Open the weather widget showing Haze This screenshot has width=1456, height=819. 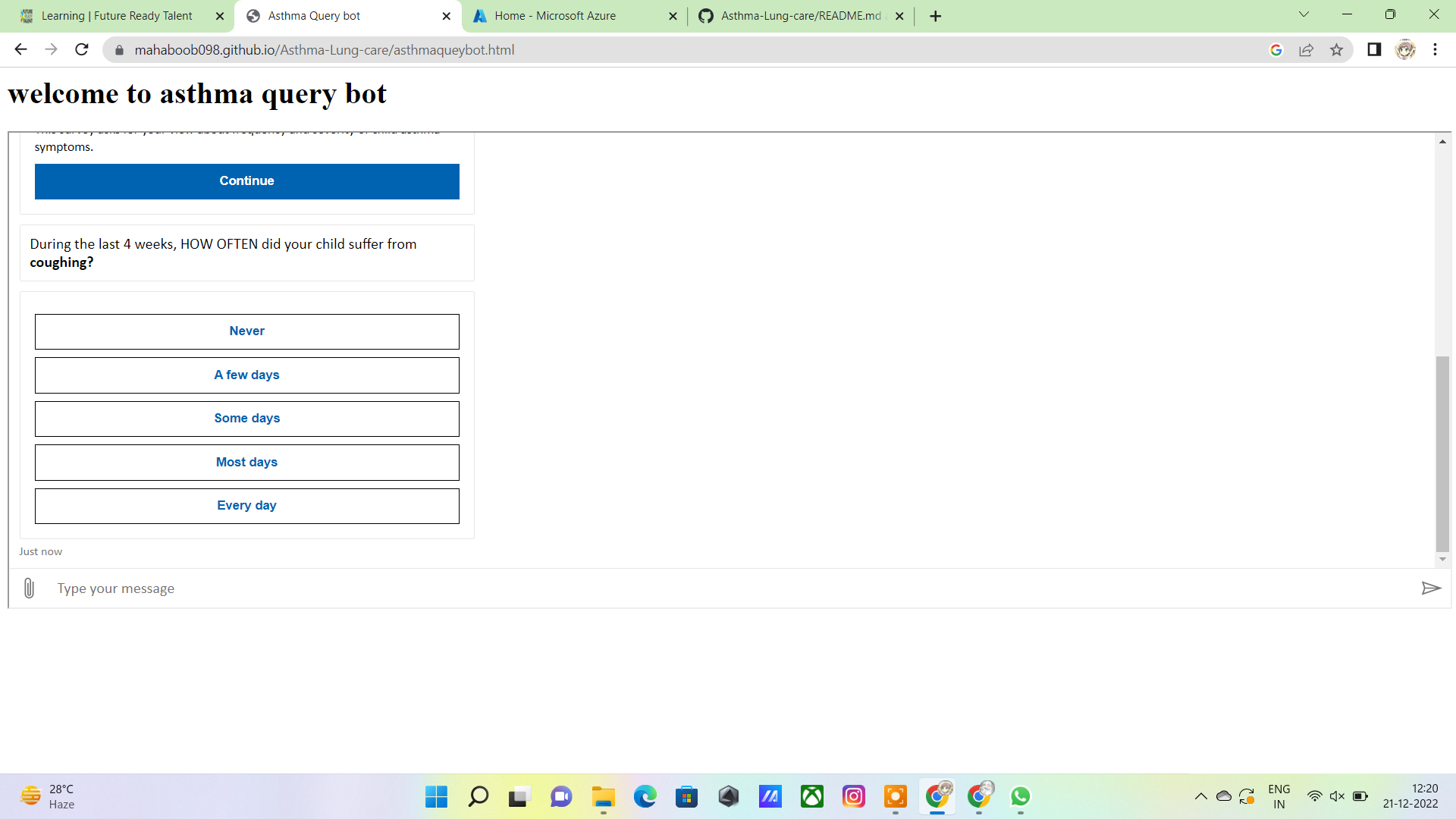[48, 796]
